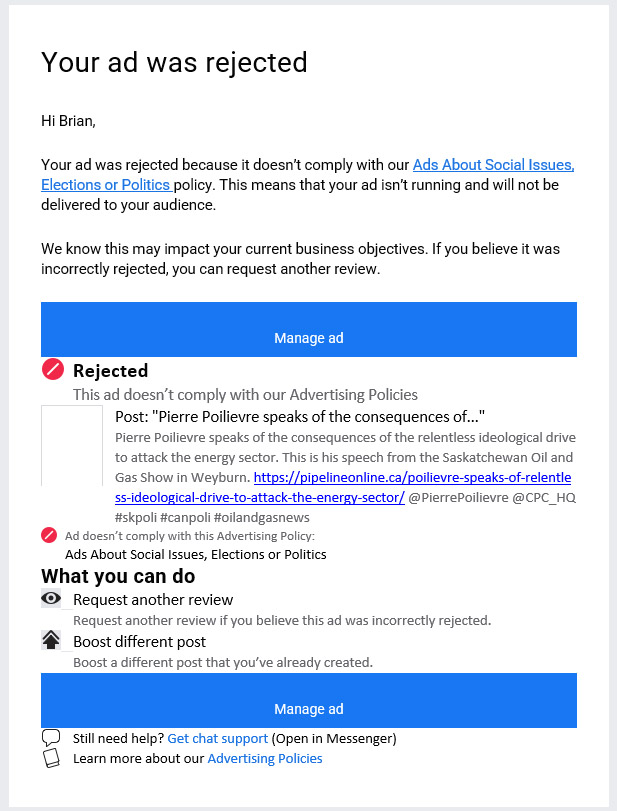Select the Boost different post option title
Screen dimensions: 617x811
(x=139, y=641)
